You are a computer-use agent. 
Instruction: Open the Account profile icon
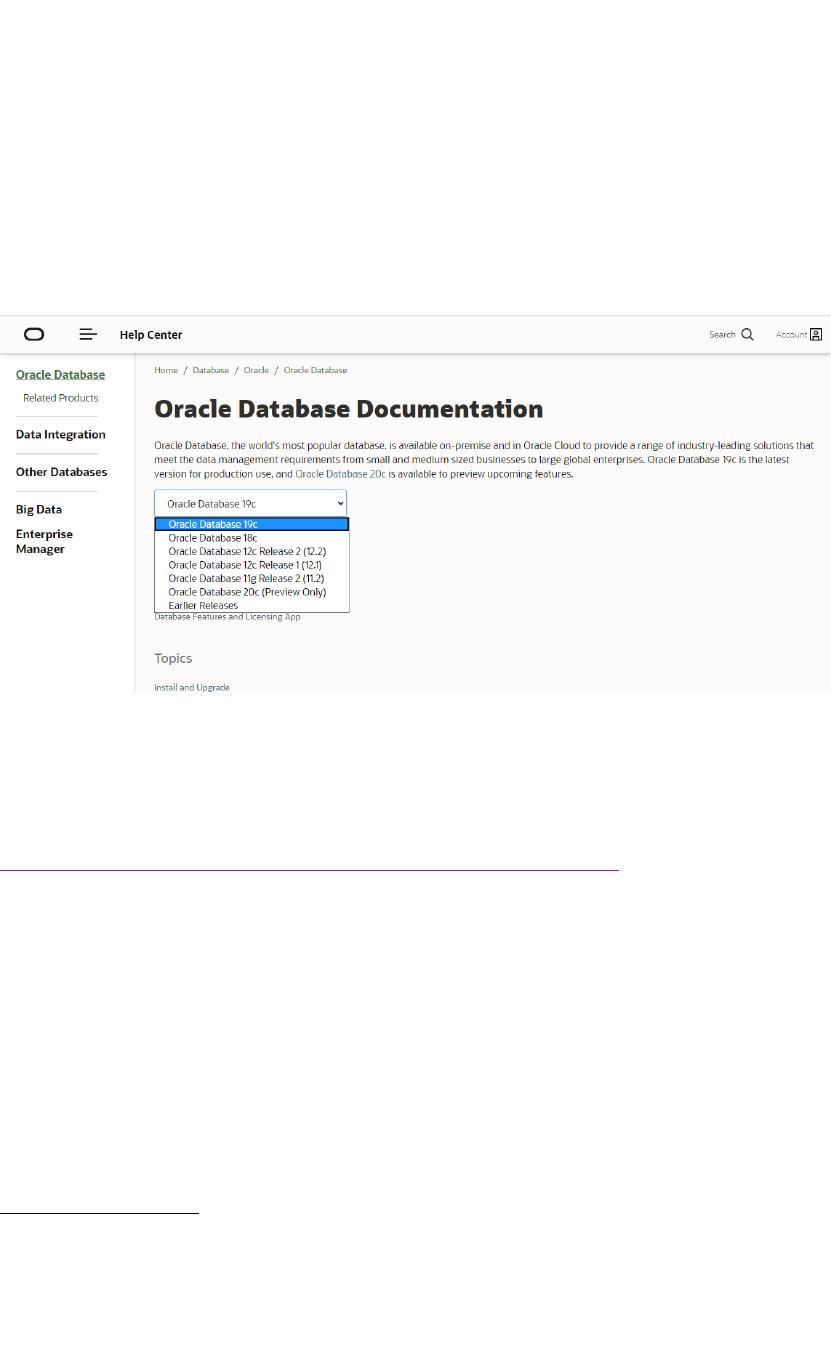click(816, 335)
